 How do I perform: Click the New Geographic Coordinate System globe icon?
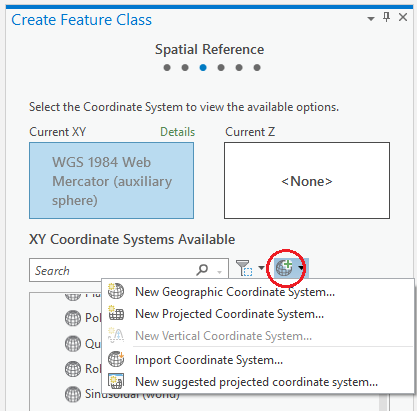click(x=116, y=291)
